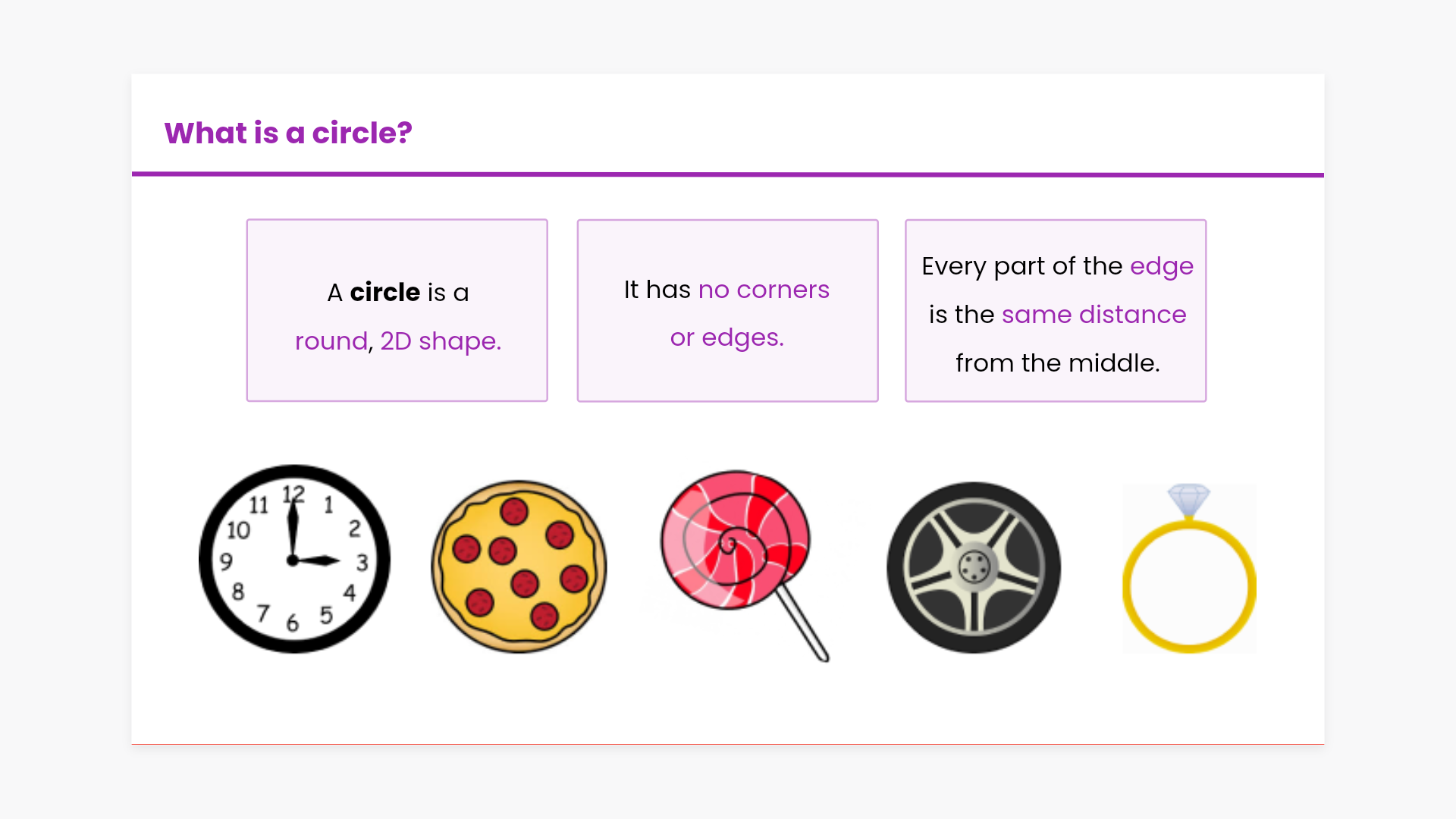The image size is (1456, 819).
Task: Click the purple word "edge"
Action: click(x=1161, y=266)
